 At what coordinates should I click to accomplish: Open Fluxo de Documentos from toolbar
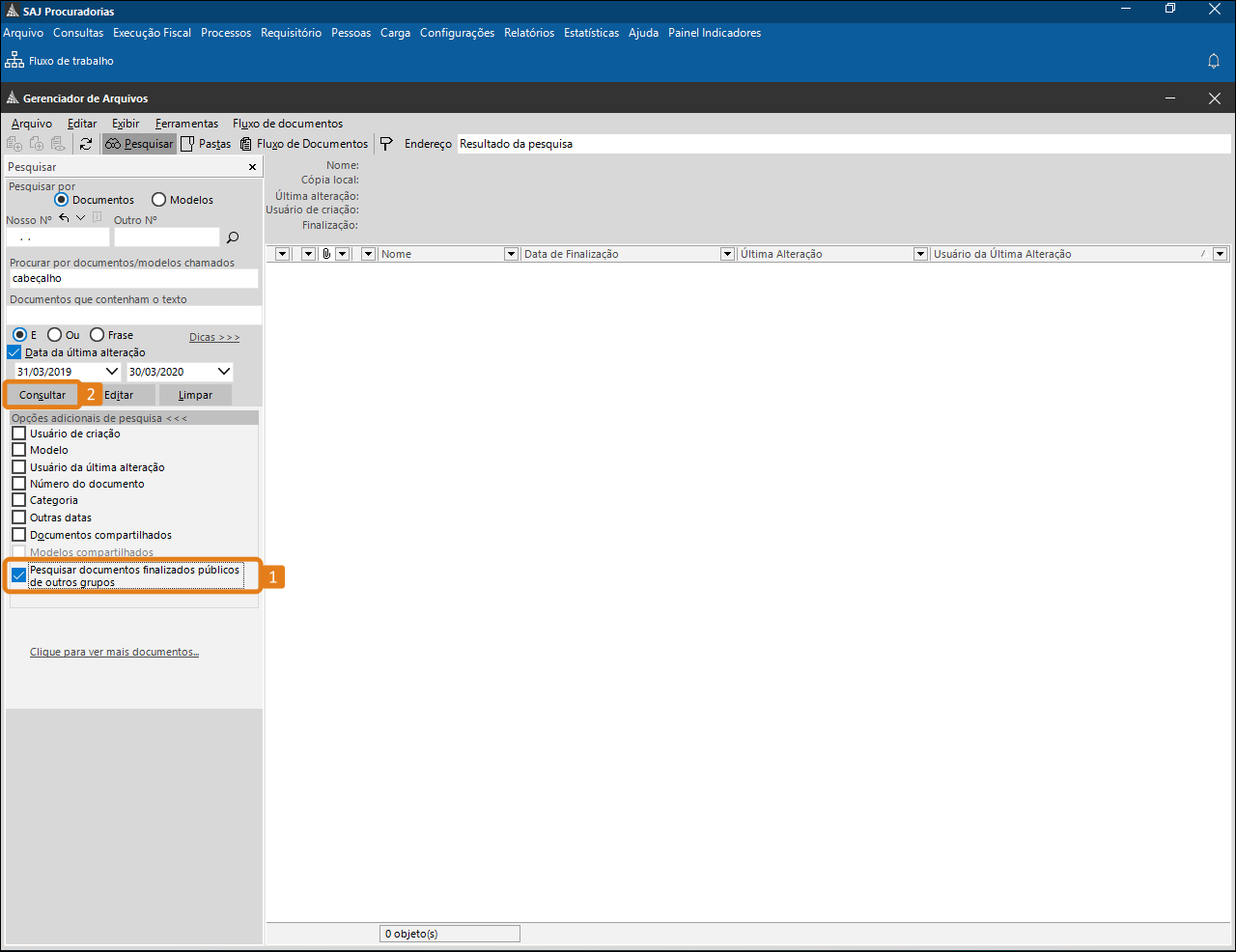click(x=304, y=144)
